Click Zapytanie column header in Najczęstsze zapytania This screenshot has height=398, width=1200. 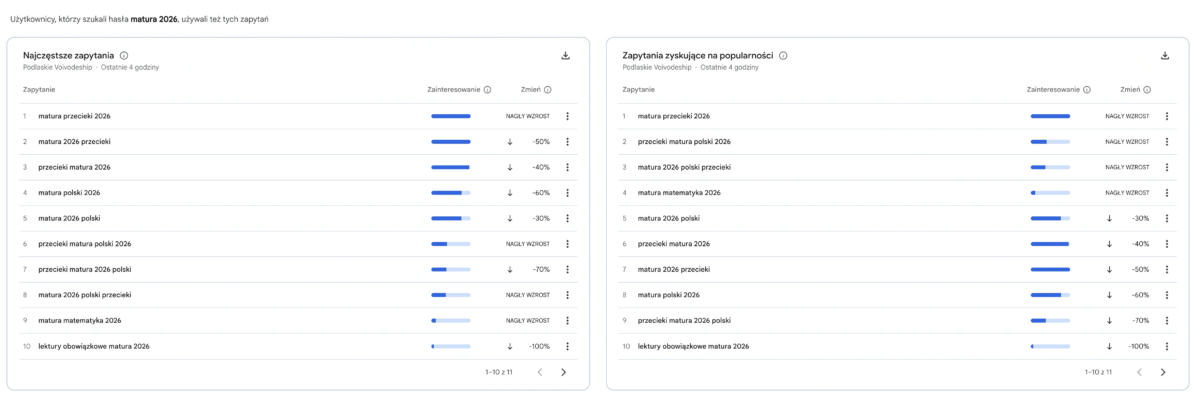[39, 90]
